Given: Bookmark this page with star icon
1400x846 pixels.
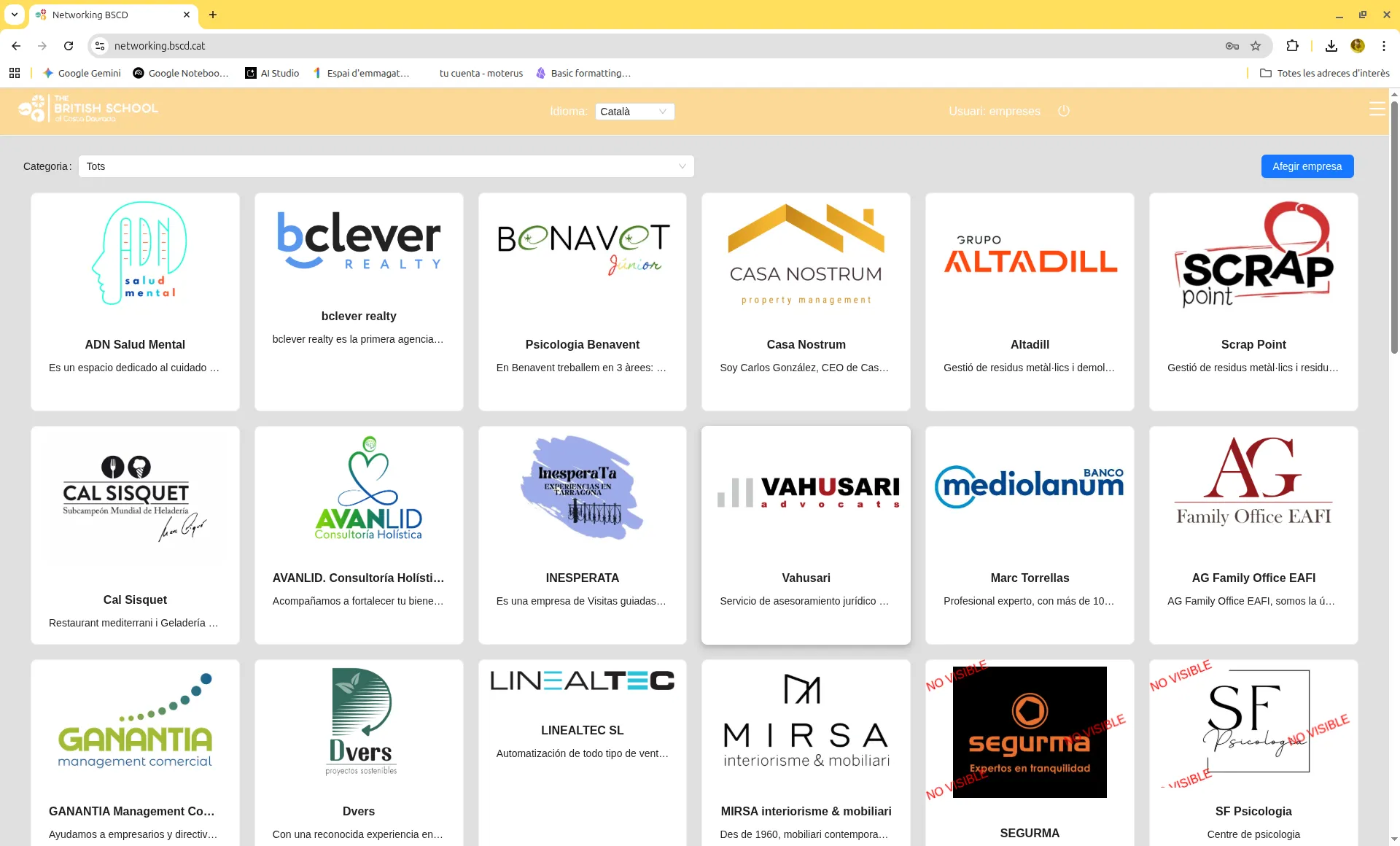Looking at the screenshot, I should [1256, 46].
